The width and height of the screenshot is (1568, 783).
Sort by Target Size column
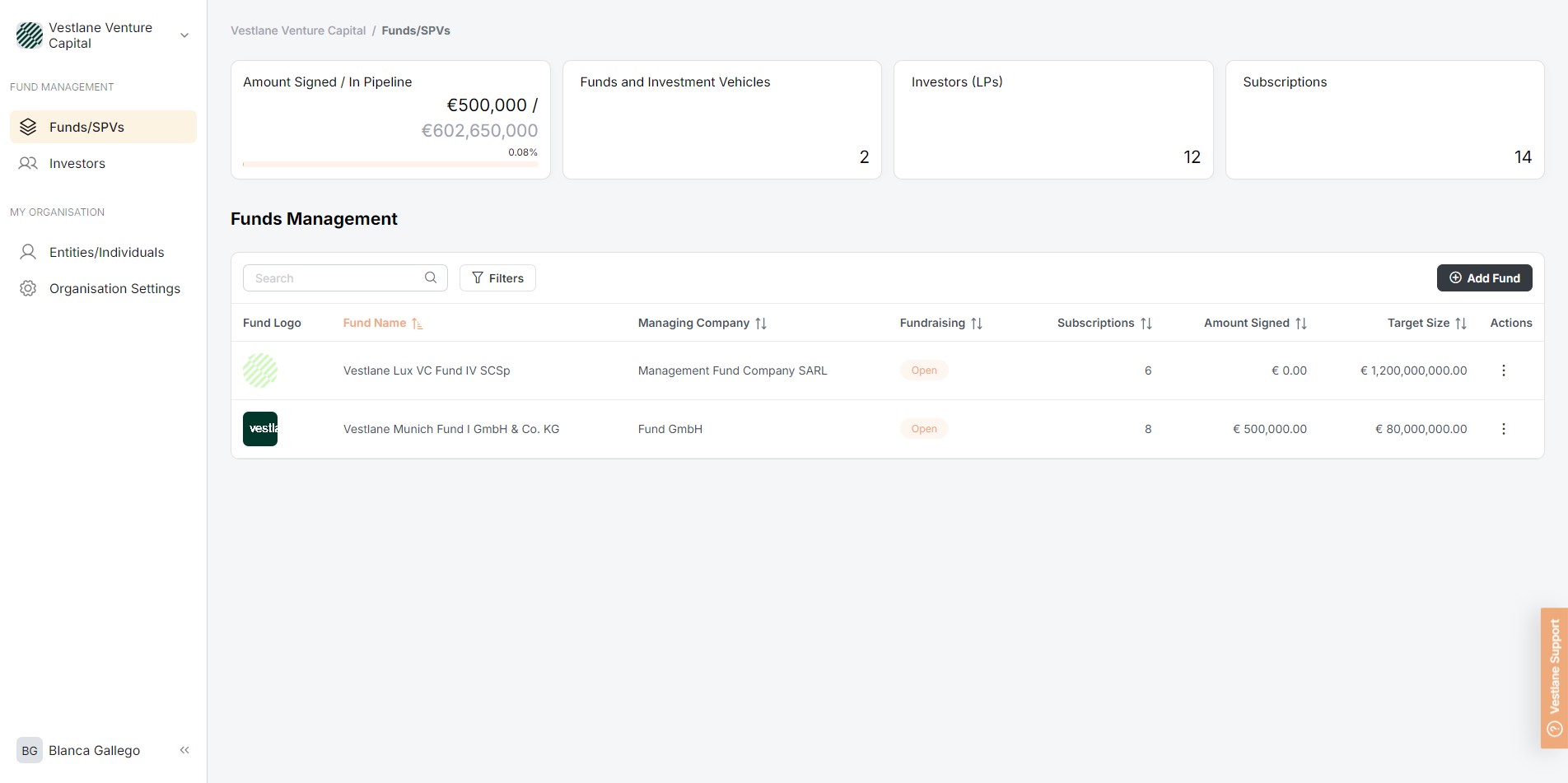pos(1427,323)
